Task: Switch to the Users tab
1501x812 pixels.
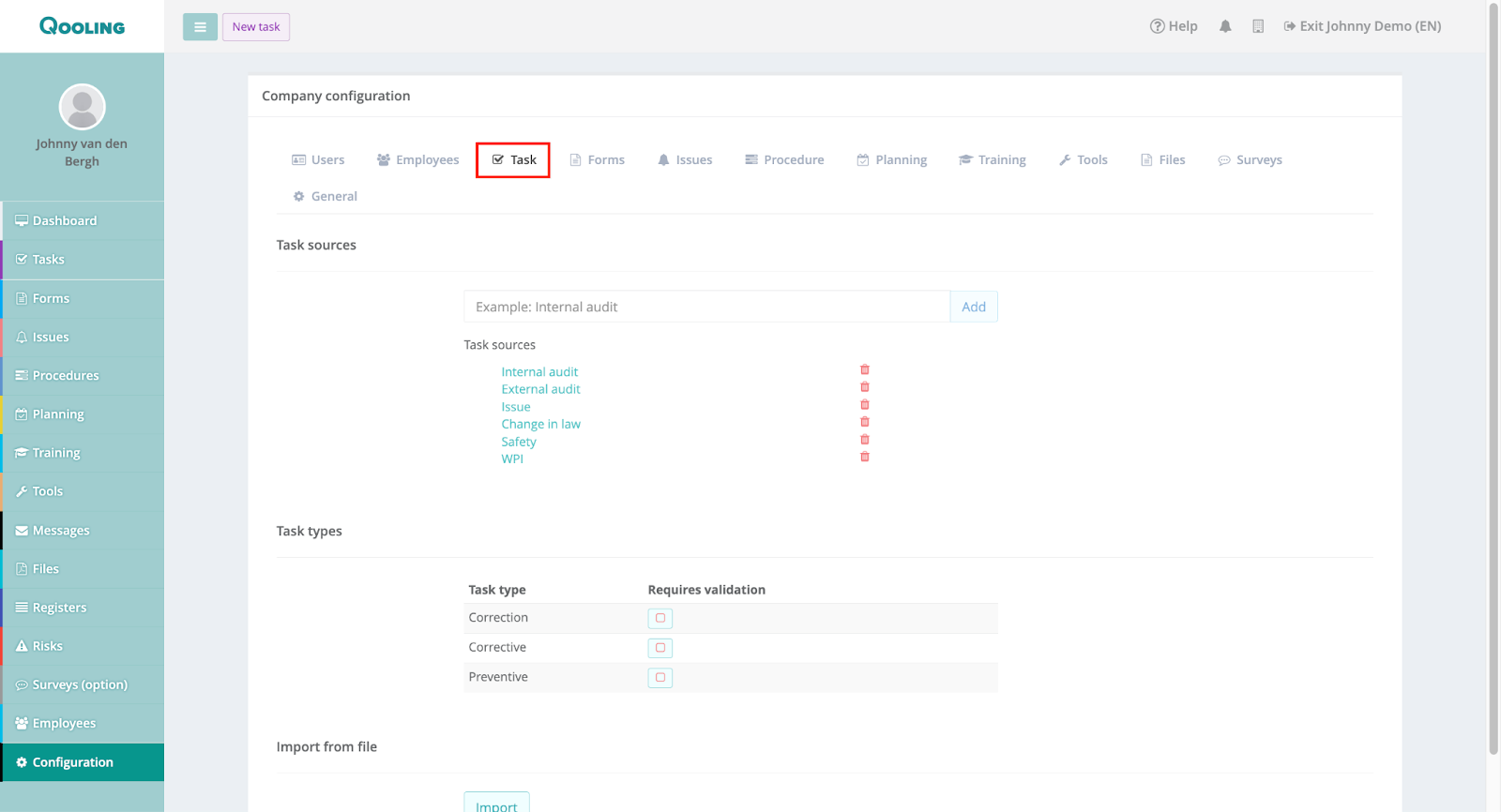Action: (x=318, y=160)
